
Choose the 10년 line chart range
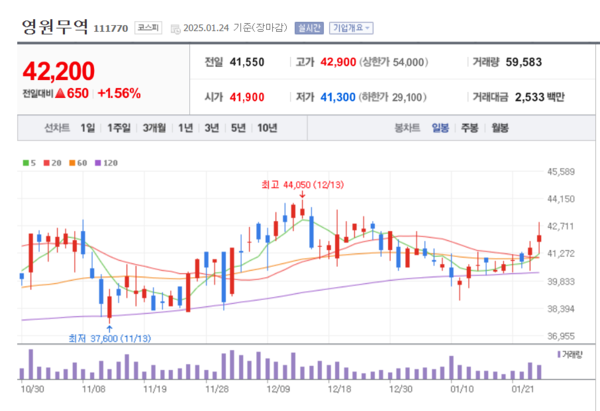tap(267, 128)
